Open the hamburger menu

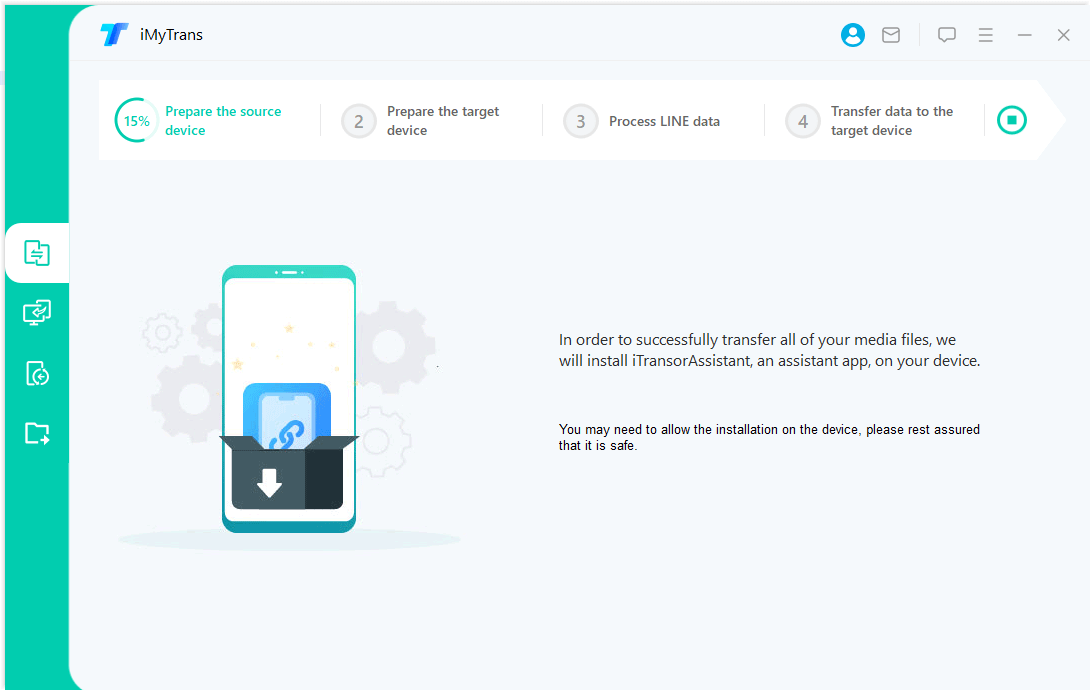pyautogui.click(x=985, y=35)
